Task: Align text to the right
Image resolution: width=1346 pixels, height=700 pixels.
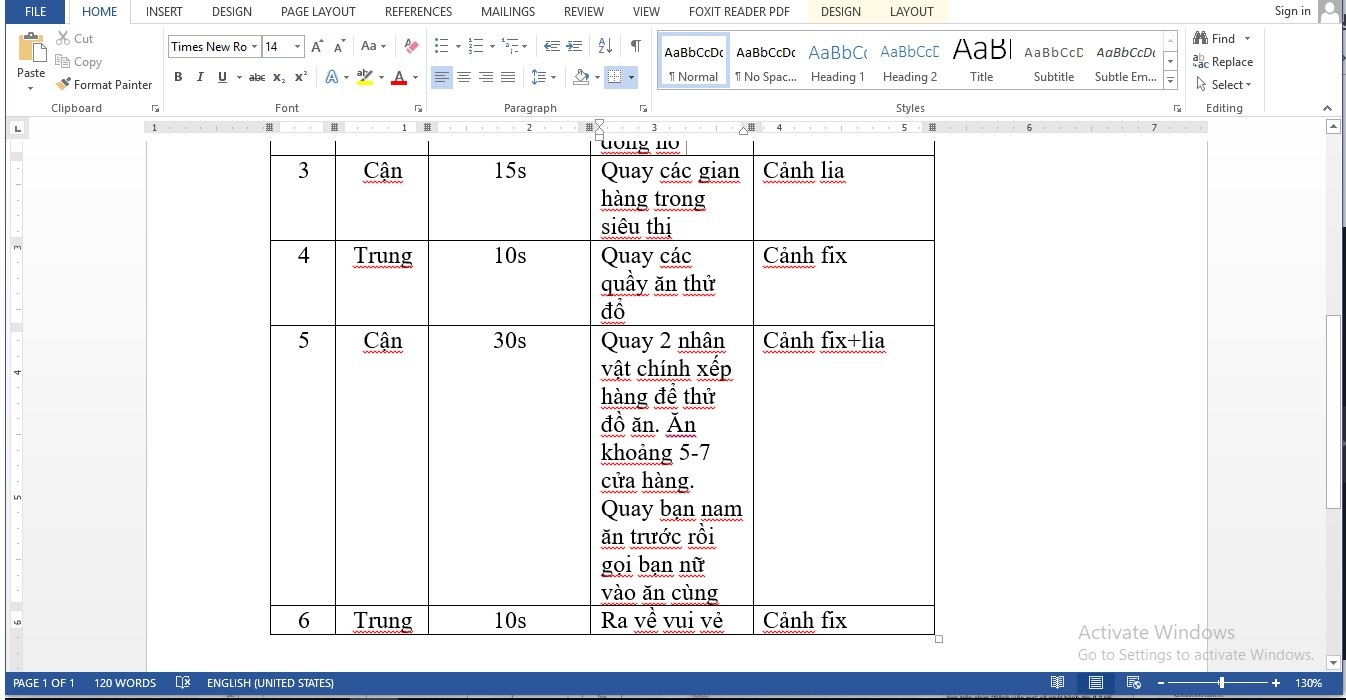Action: (x=486, y=77)
